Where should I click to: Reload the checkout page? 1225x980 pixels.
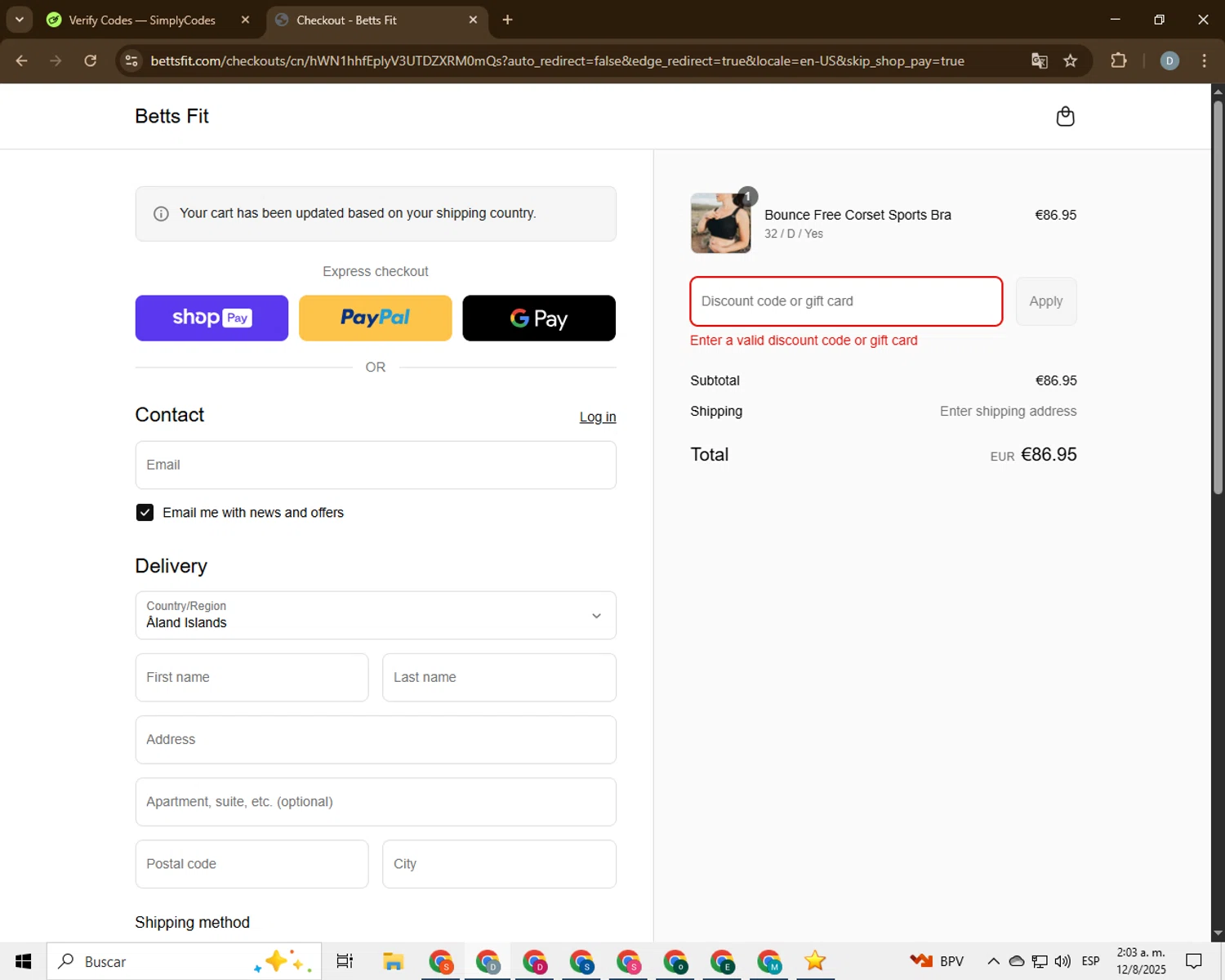pyautogui.click(x=91, y=61)
